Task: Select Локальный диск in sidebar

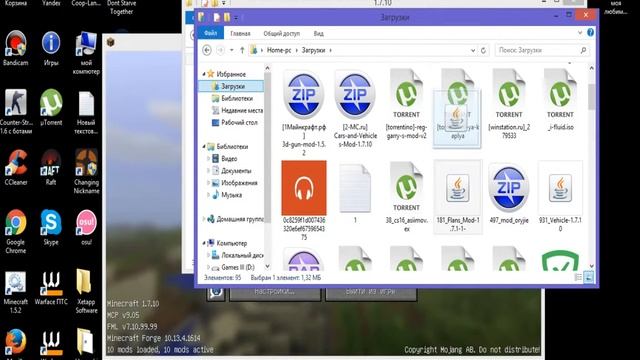Action: [237, 255]
